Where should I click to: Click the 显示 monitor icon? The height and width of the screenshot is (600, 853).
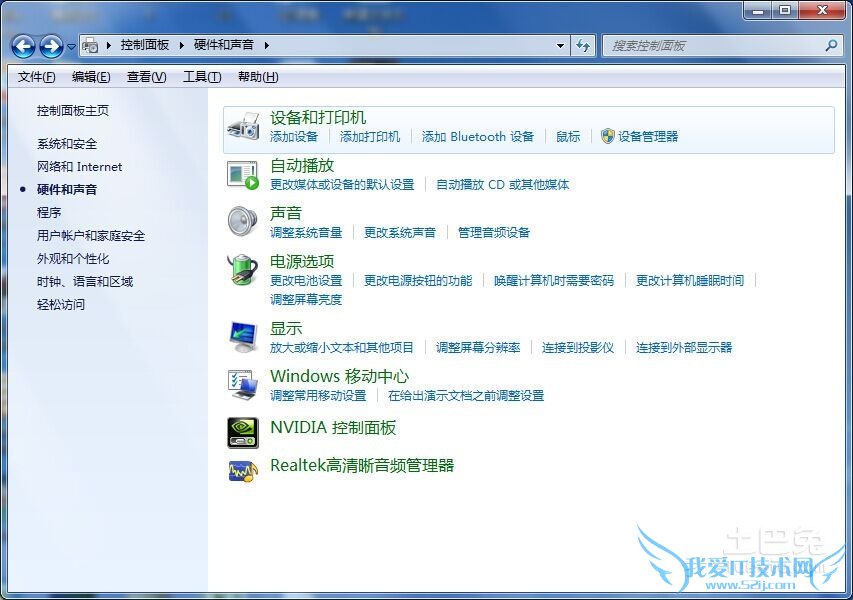pos(243,337)
